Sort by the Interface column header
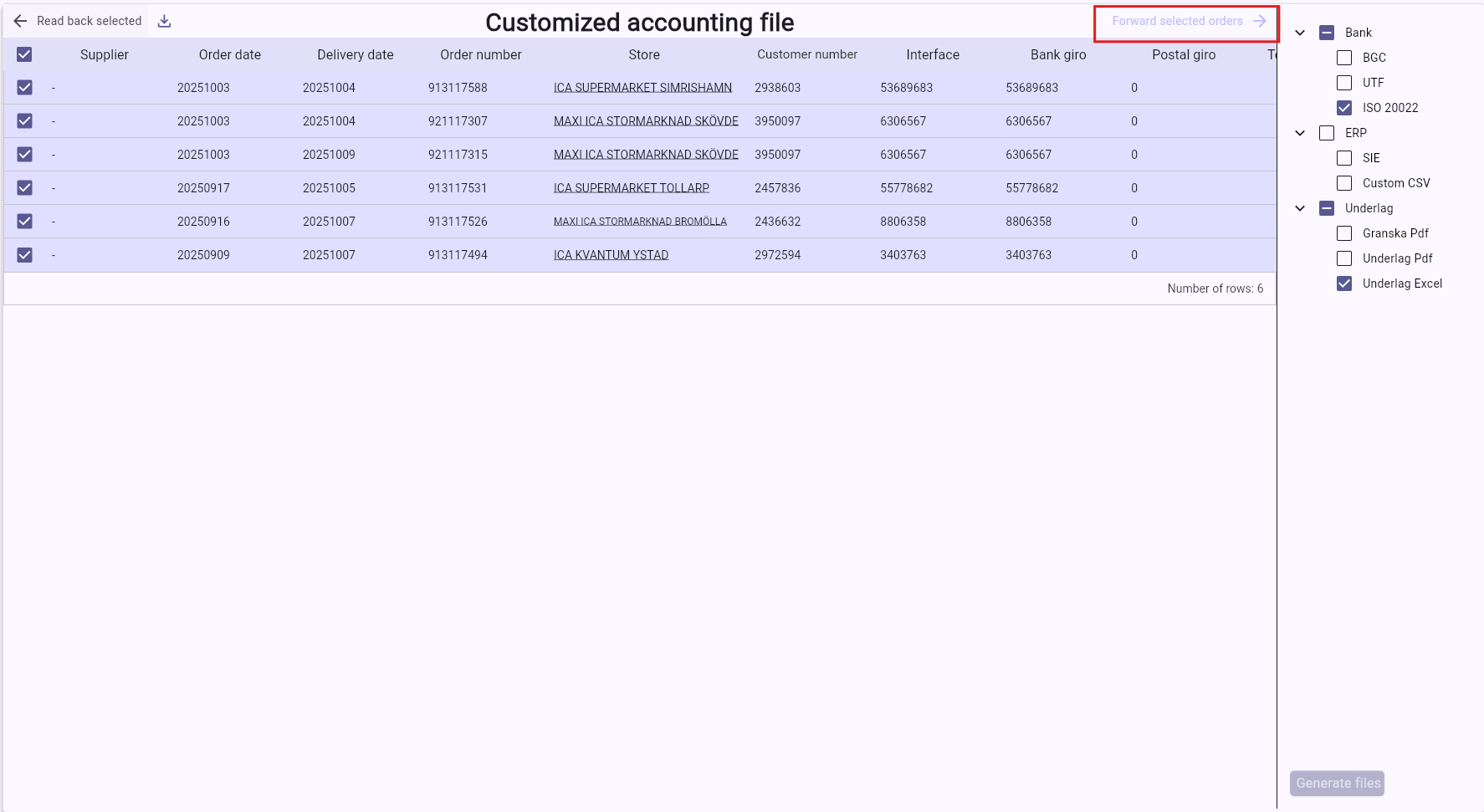Image resolution: width=1484 pixels, height=812 pixels. pyautogui.click(x=933, y=54)
